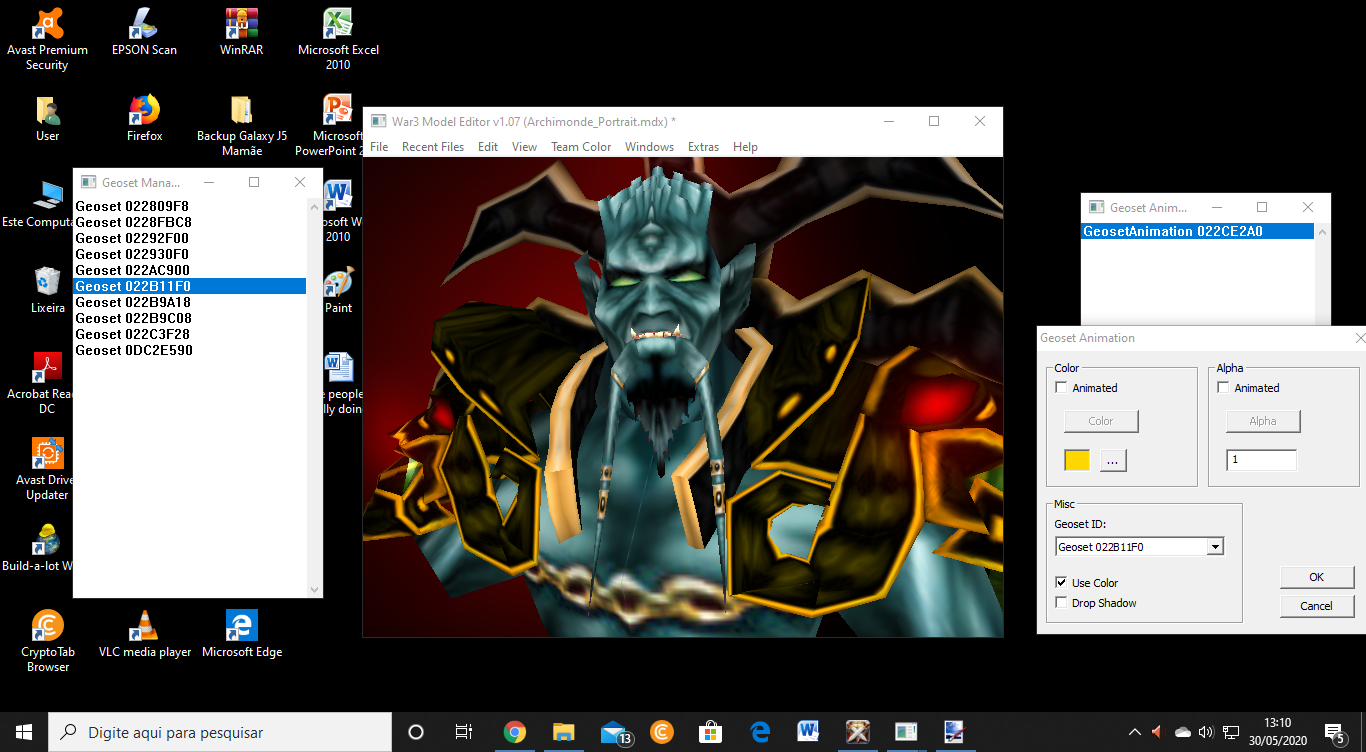Close the Geoset Manager window

tap(299, 182)
